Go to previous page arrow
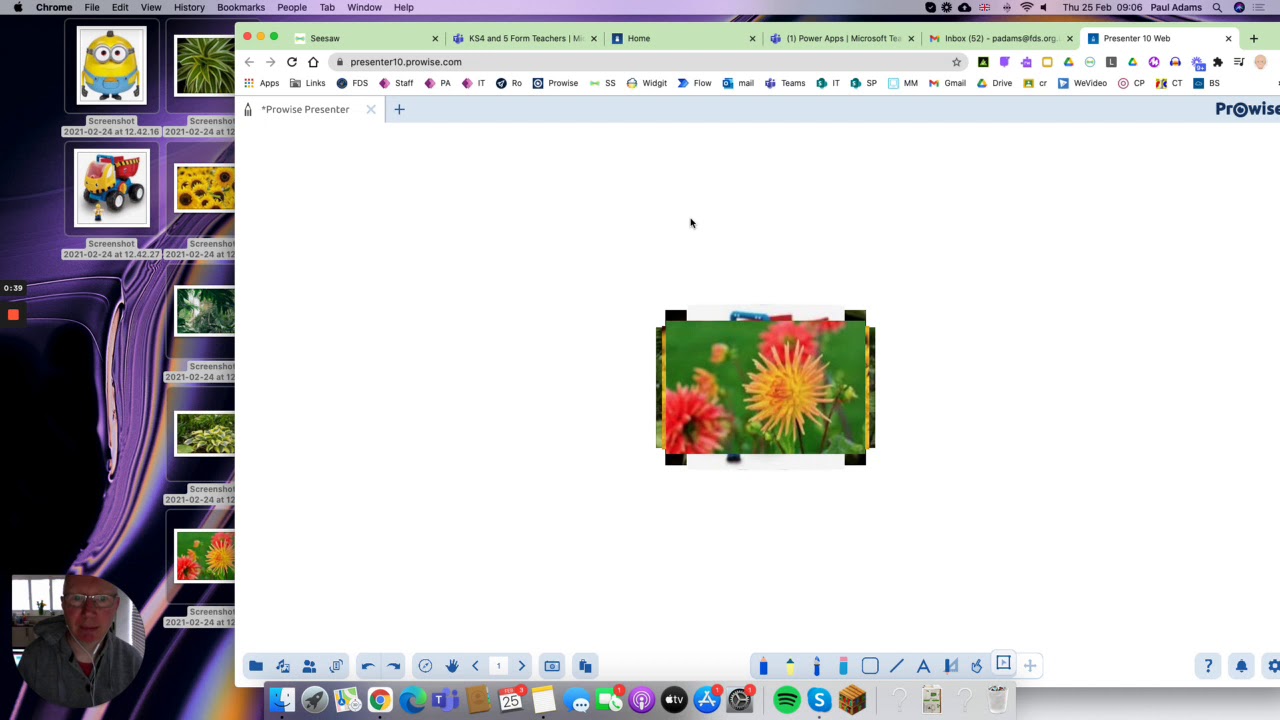 pos(475,666)
